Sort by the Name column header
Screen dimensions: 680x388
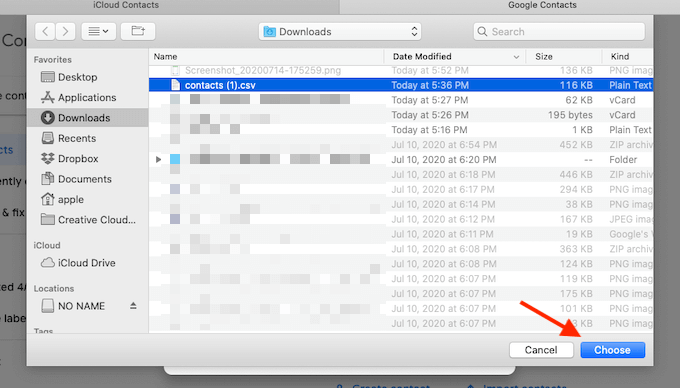(266, 56)
